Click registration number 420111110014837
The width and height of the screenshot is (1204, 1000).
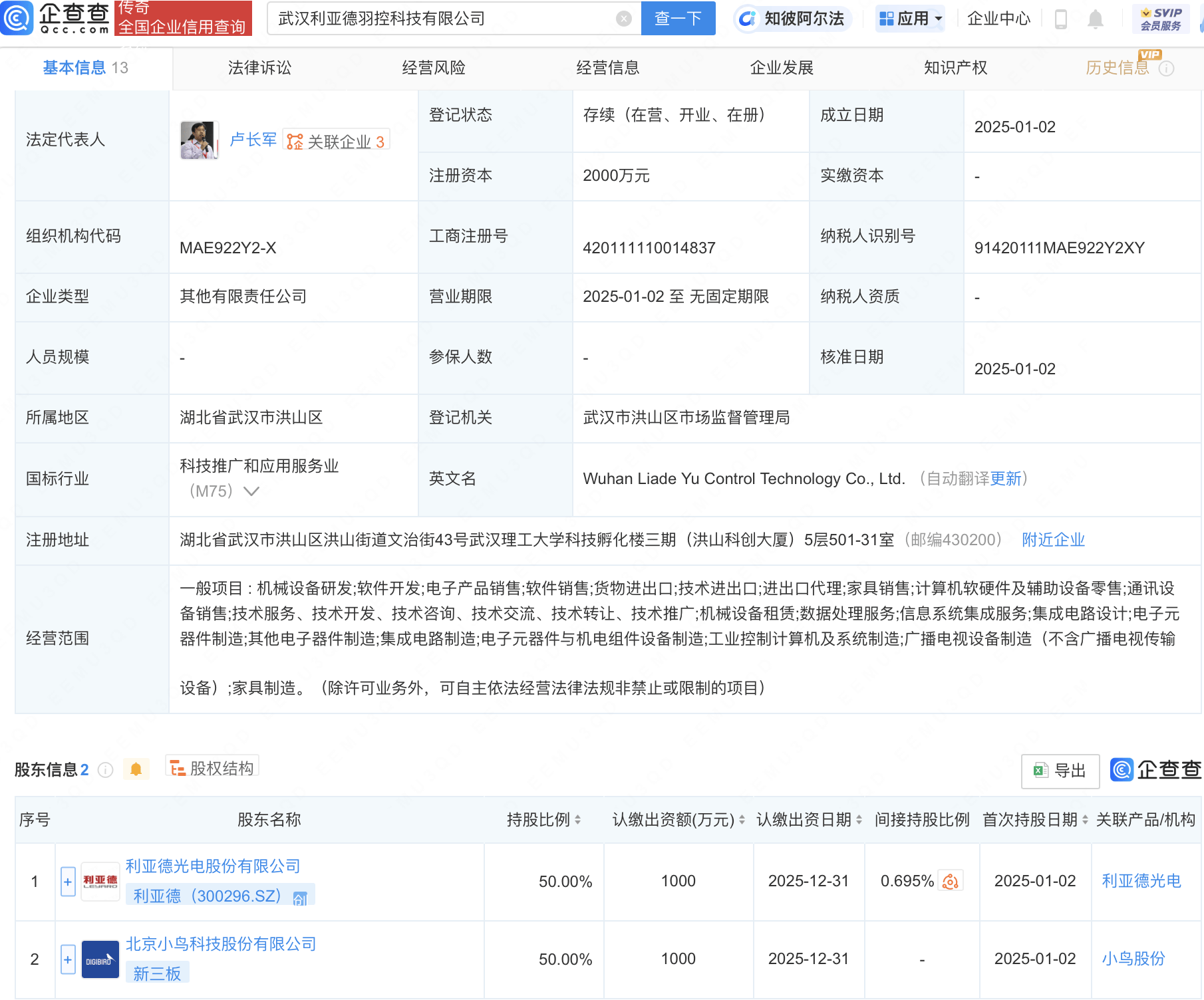click(649, 248)
